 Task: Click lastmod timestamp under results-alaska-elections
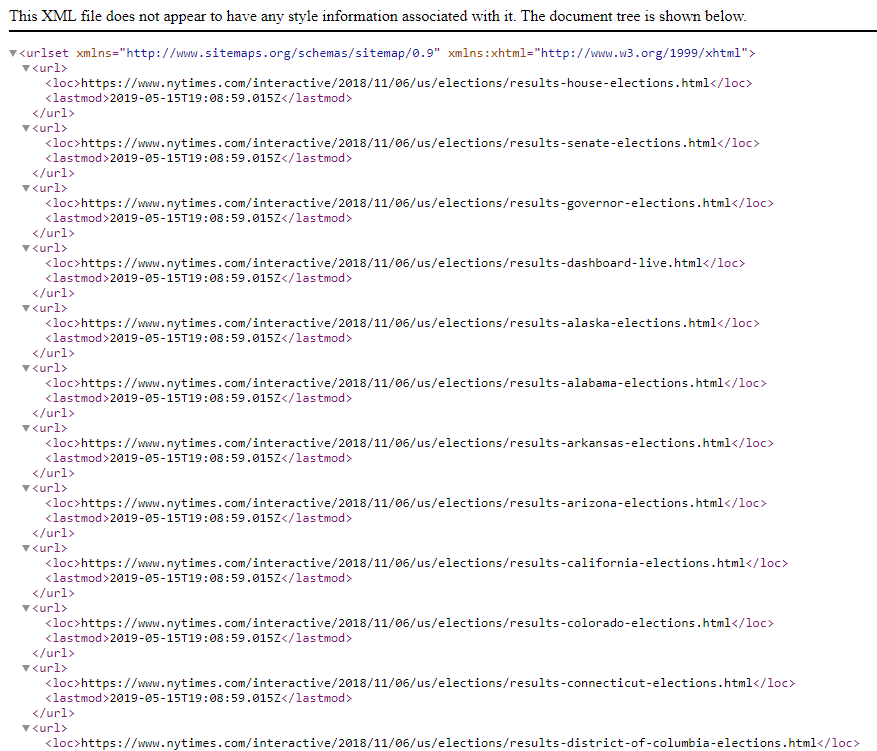pyautogui.click(x=195, y=338)
